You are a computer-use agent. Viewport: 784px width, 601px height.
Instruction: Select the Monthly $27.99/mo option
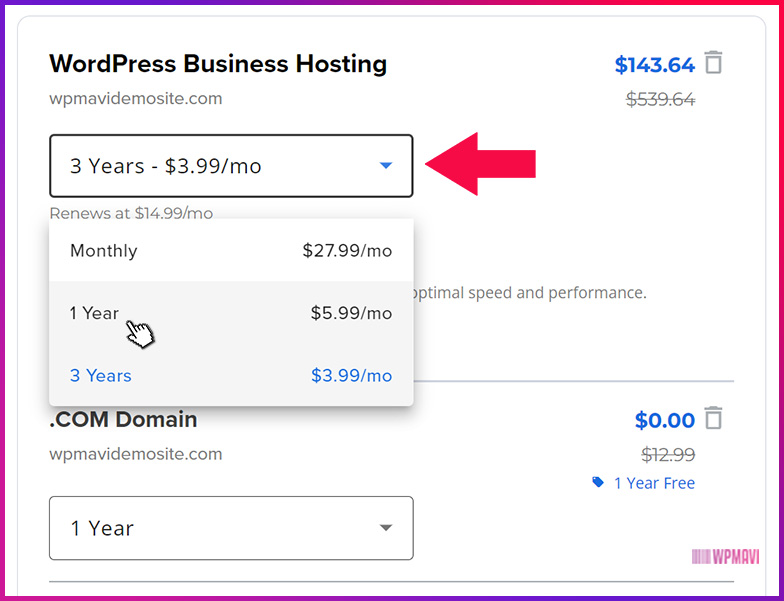coord(231,251)
